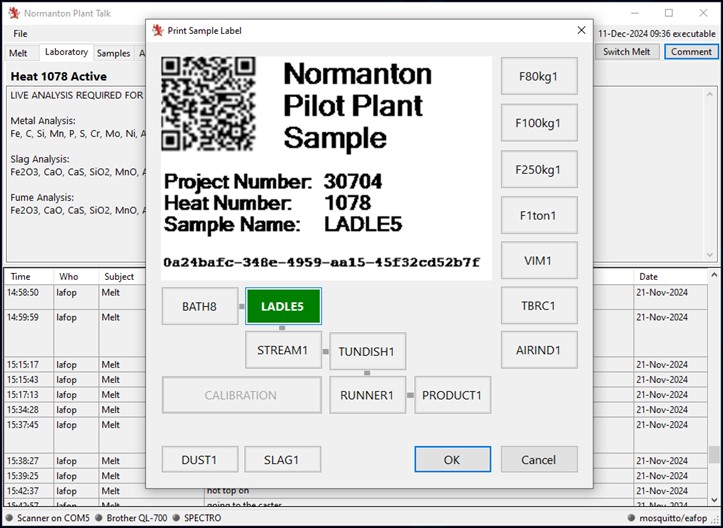The height and width of the screenshot is (528, 723).
Task: Click the Normanton Plant Talk app icon
Action: point(14,13)
